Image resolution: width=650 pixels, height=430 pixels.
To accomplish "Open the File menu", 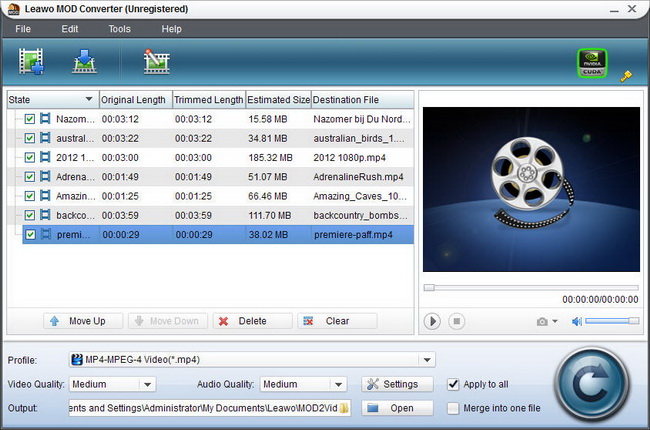I will click(x=23, y=29).
